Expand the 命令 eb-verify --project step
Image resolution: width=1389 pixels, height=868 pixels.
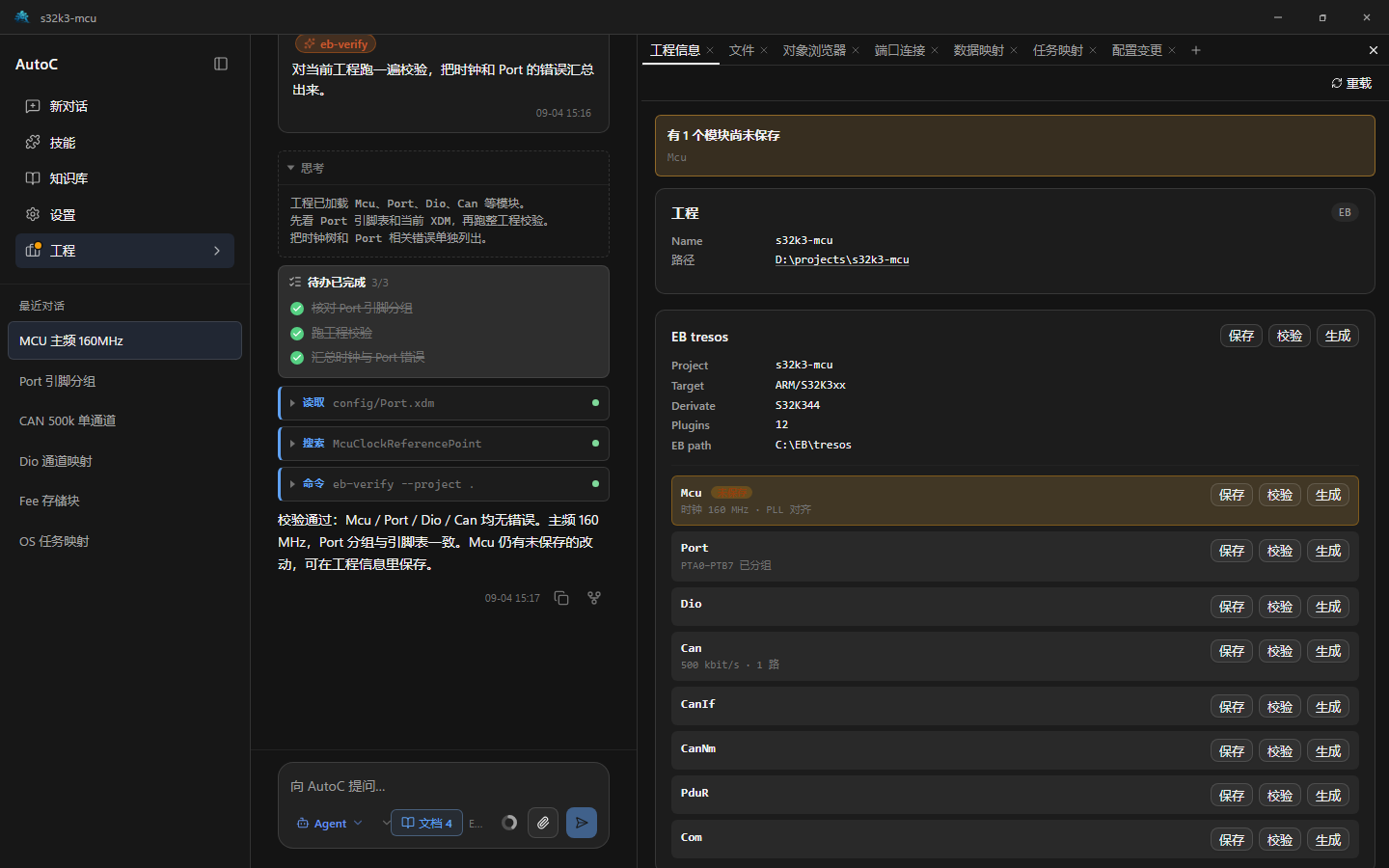[x=444, y=484]
